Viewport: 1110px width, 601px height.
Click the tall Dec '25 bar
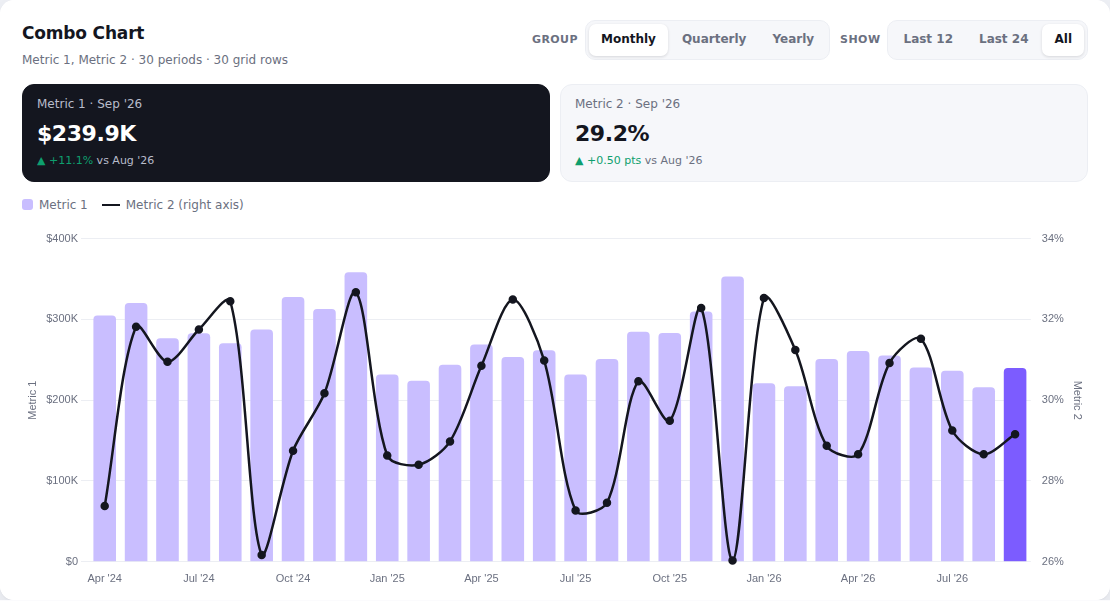(x=733, y=419)
